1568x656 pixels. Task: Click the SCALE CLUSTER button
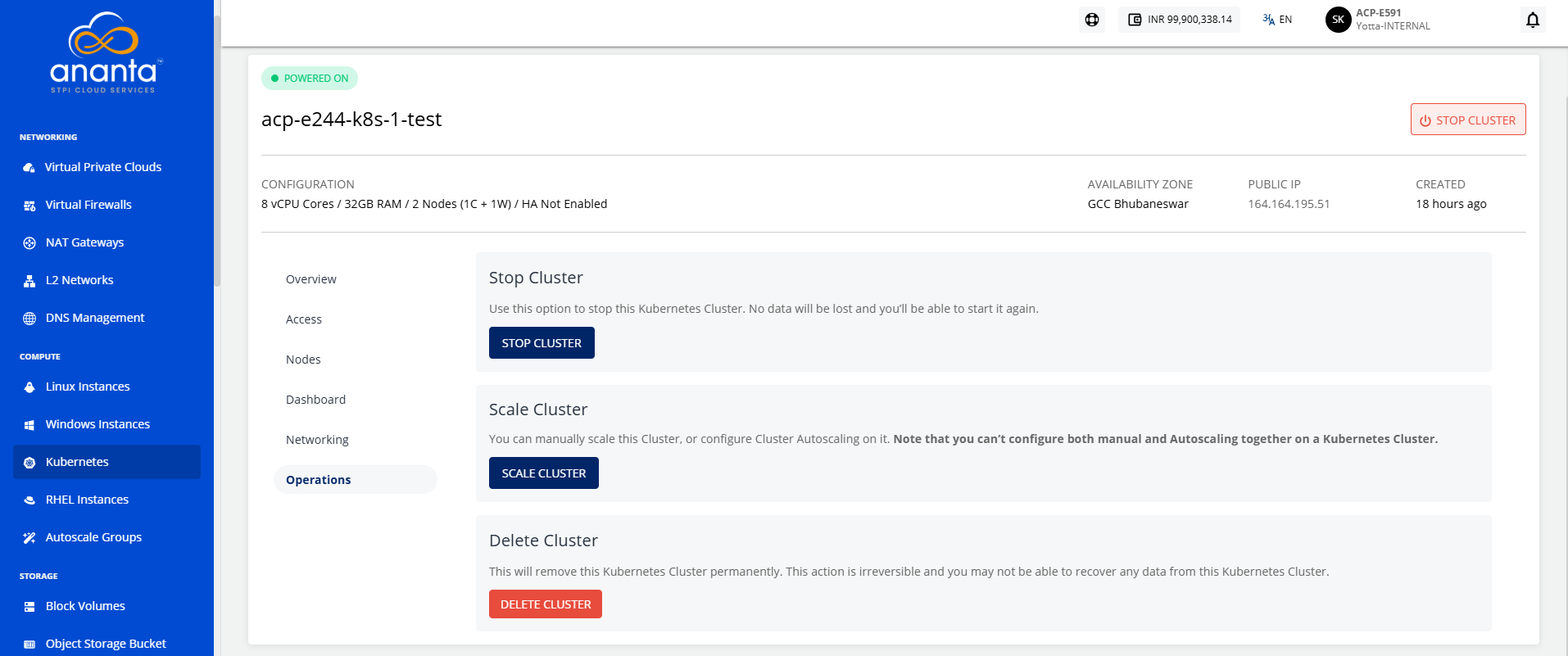point(544,473)
